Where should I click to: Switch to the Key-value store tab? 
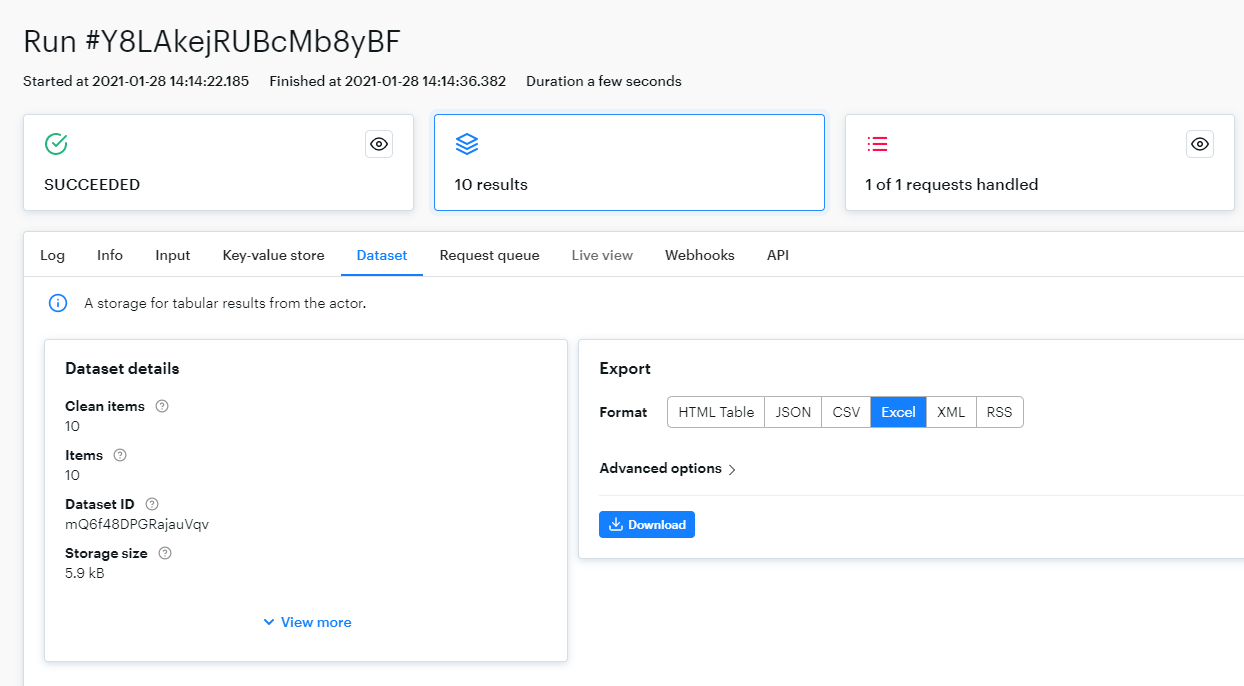point(274,255)
